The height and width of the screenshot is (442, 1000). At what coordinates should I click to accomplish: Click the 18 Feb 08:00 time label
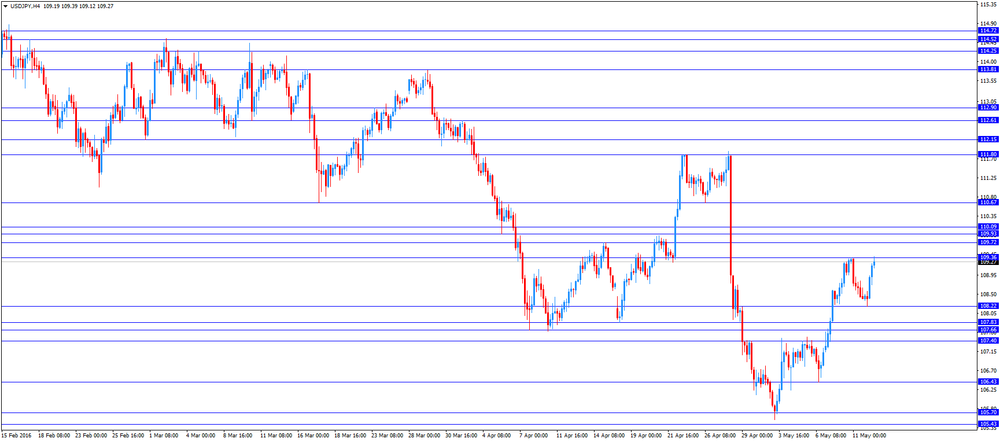pos(54,436)
